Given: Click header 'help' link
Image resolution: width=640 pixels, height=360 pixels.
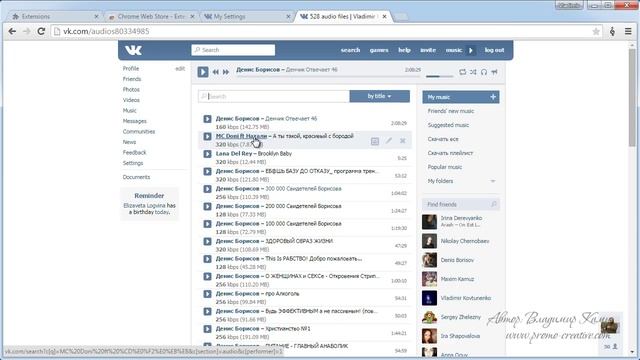Looking at the screenshot, I should coord(404,50).
